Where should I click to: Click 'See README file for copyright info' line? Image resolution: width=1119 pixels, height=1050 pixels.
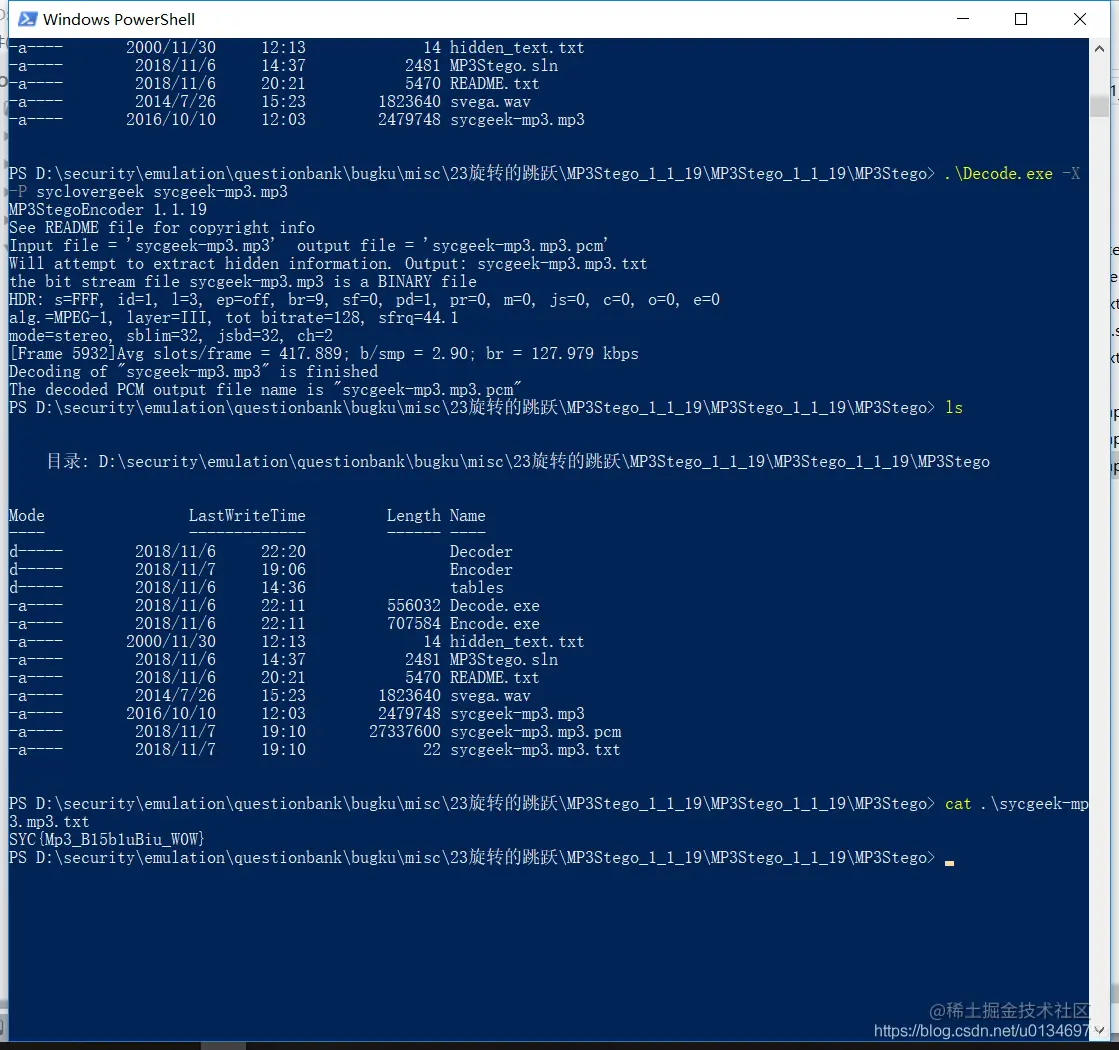[161, 228]
